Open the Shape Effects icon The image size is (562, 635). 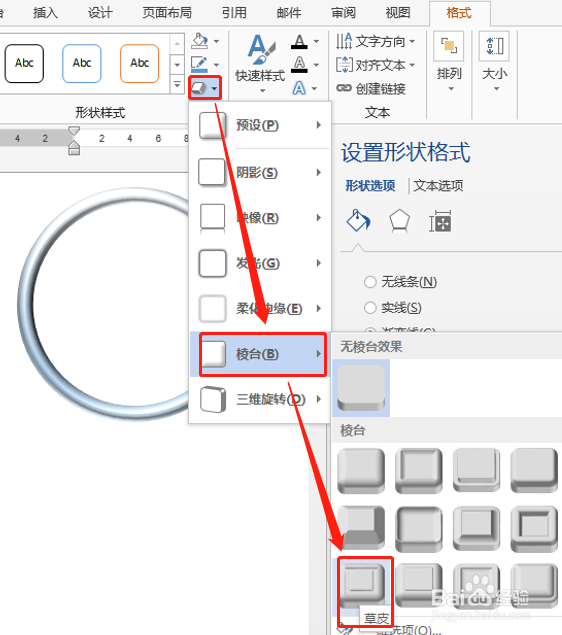199,87
